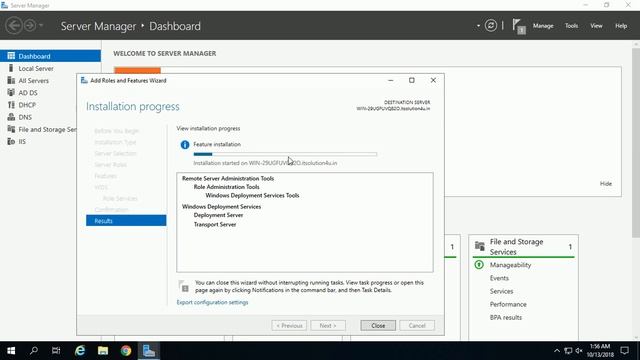Open taskbar Search
The image size is (640, 360).
point(34,351)
